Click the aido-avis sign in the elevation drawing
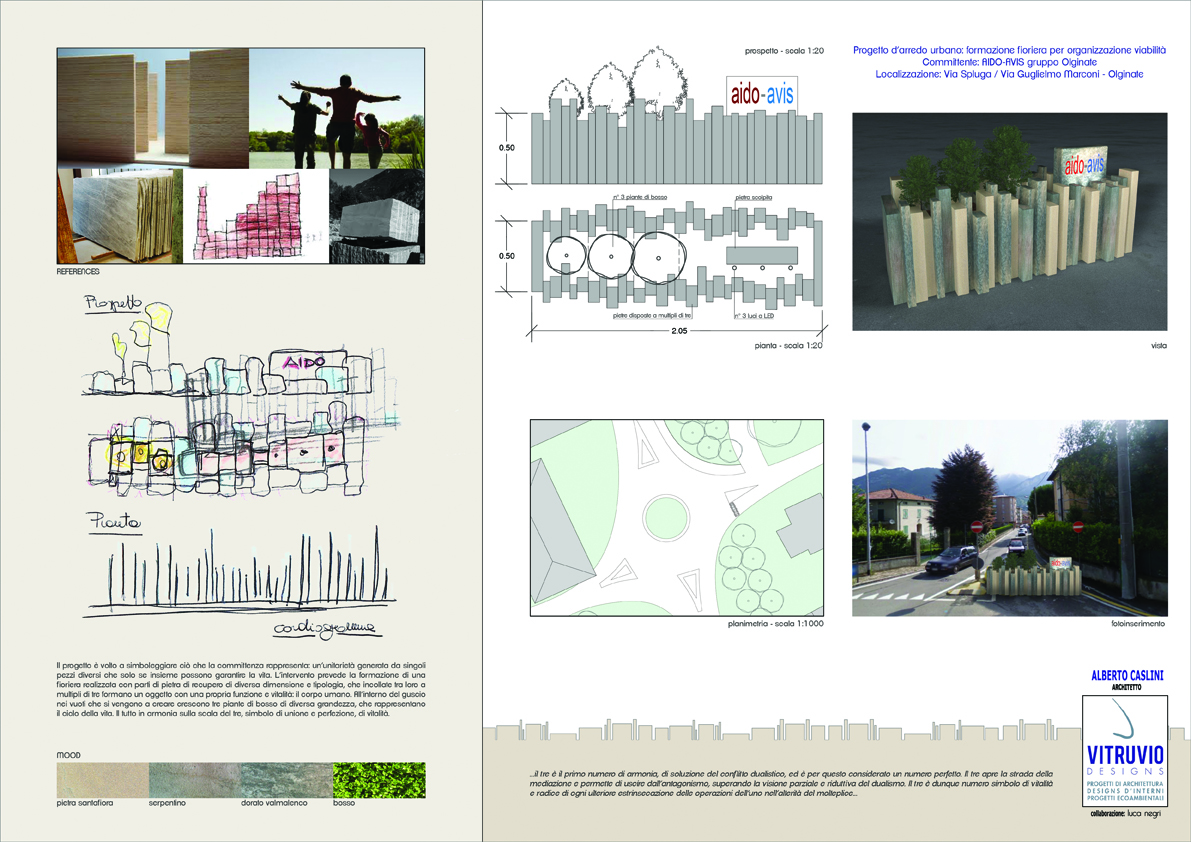 tap(762, 94)
